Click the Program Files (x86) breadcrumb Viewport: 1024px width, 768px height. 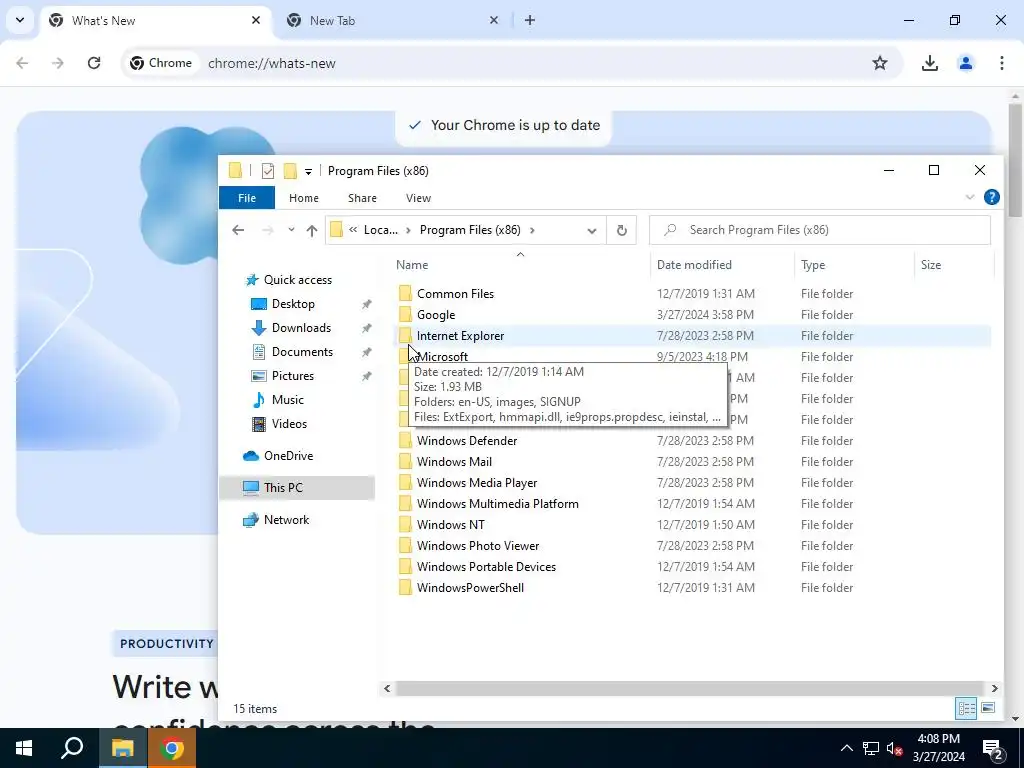coord(470,230)
